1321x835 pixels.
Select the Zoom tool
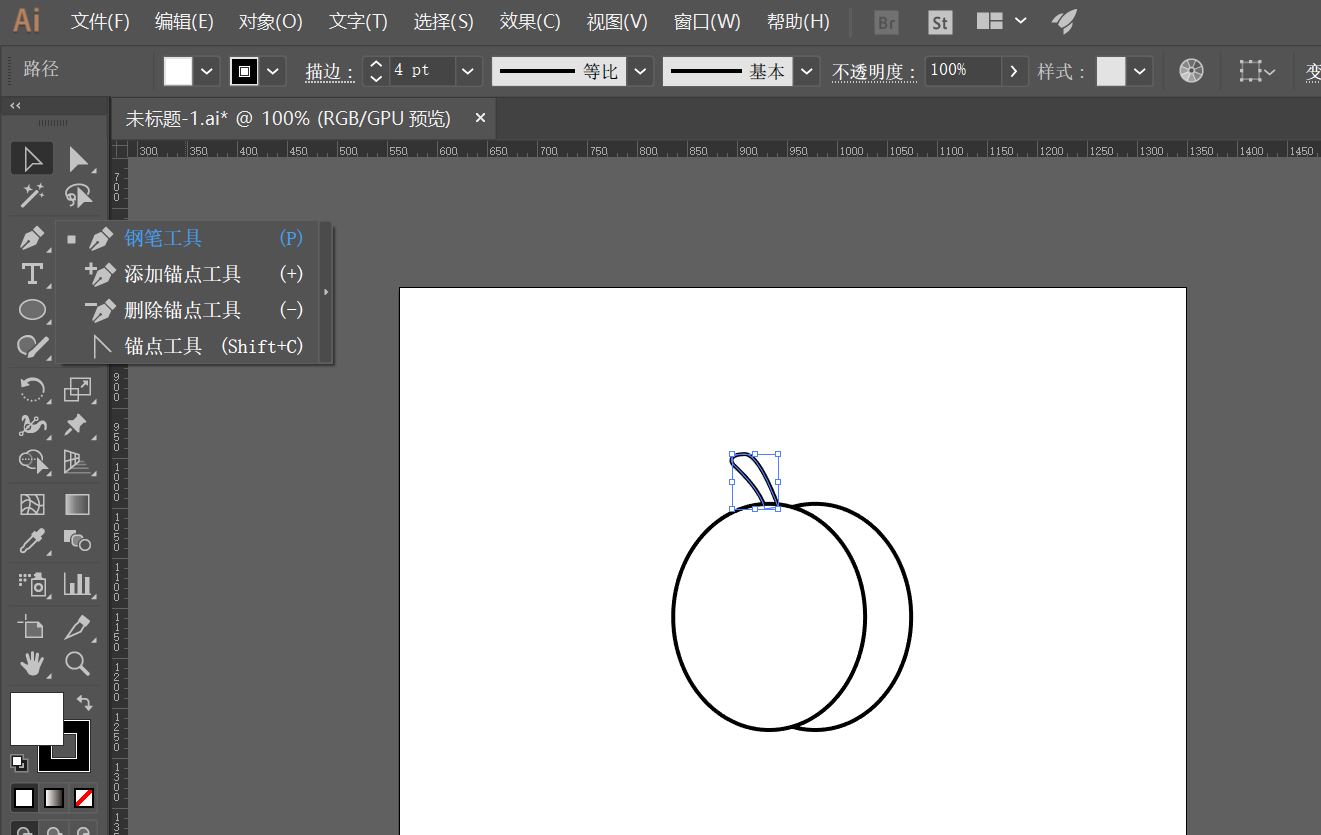[78, 664]
